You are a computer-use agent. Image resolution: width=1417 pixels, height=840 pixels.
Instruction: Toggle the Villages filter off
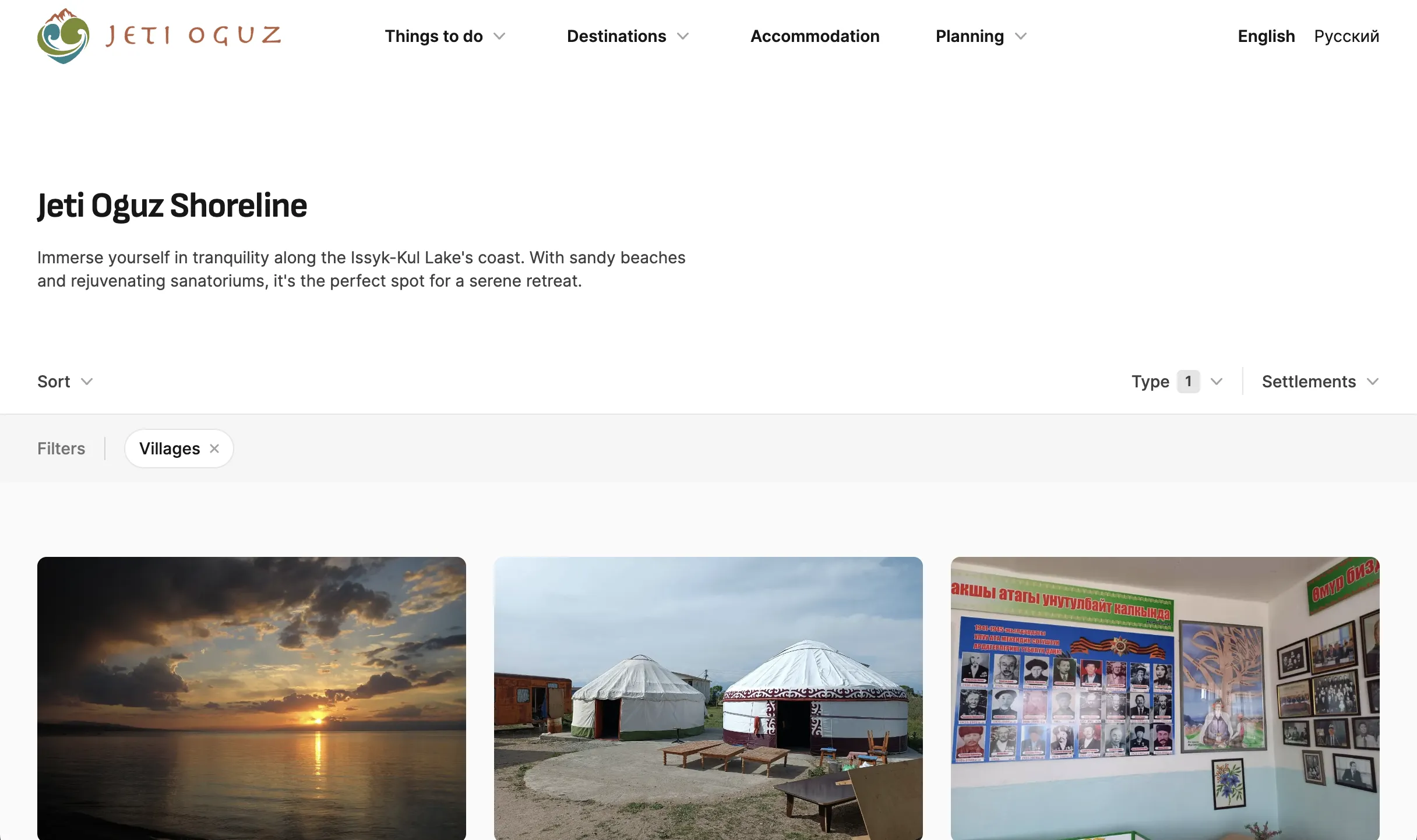click(x=215, y=448)
